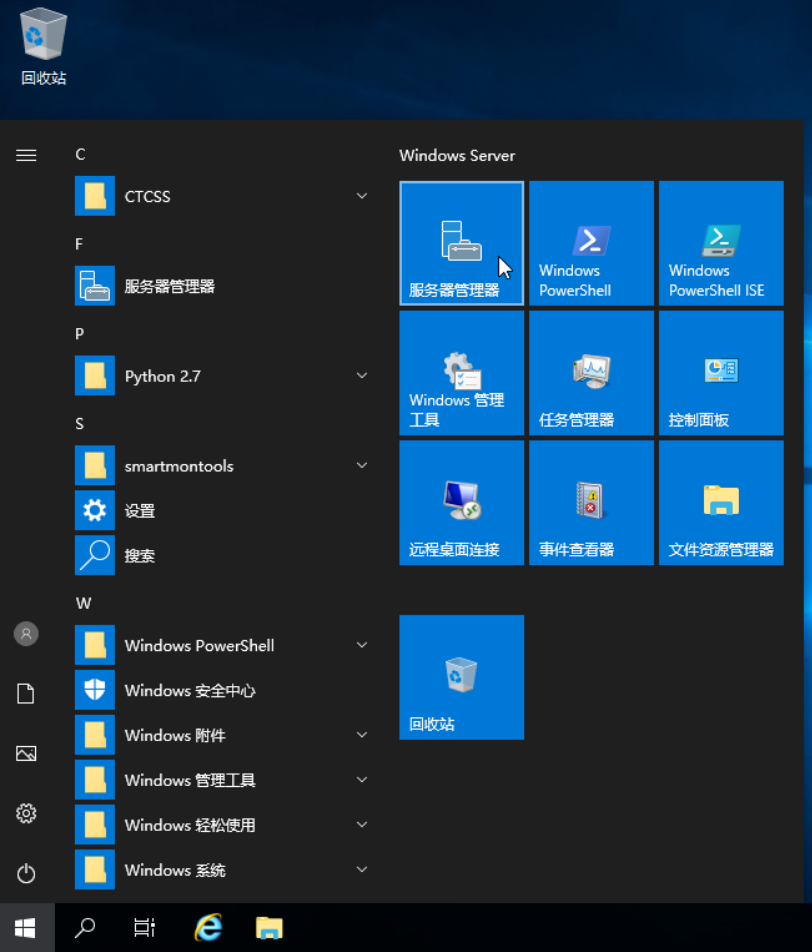The width and height of the screenshot is (812, 952).
Task: Click the taskbar search magnifier icon
Action: (85, 928)
